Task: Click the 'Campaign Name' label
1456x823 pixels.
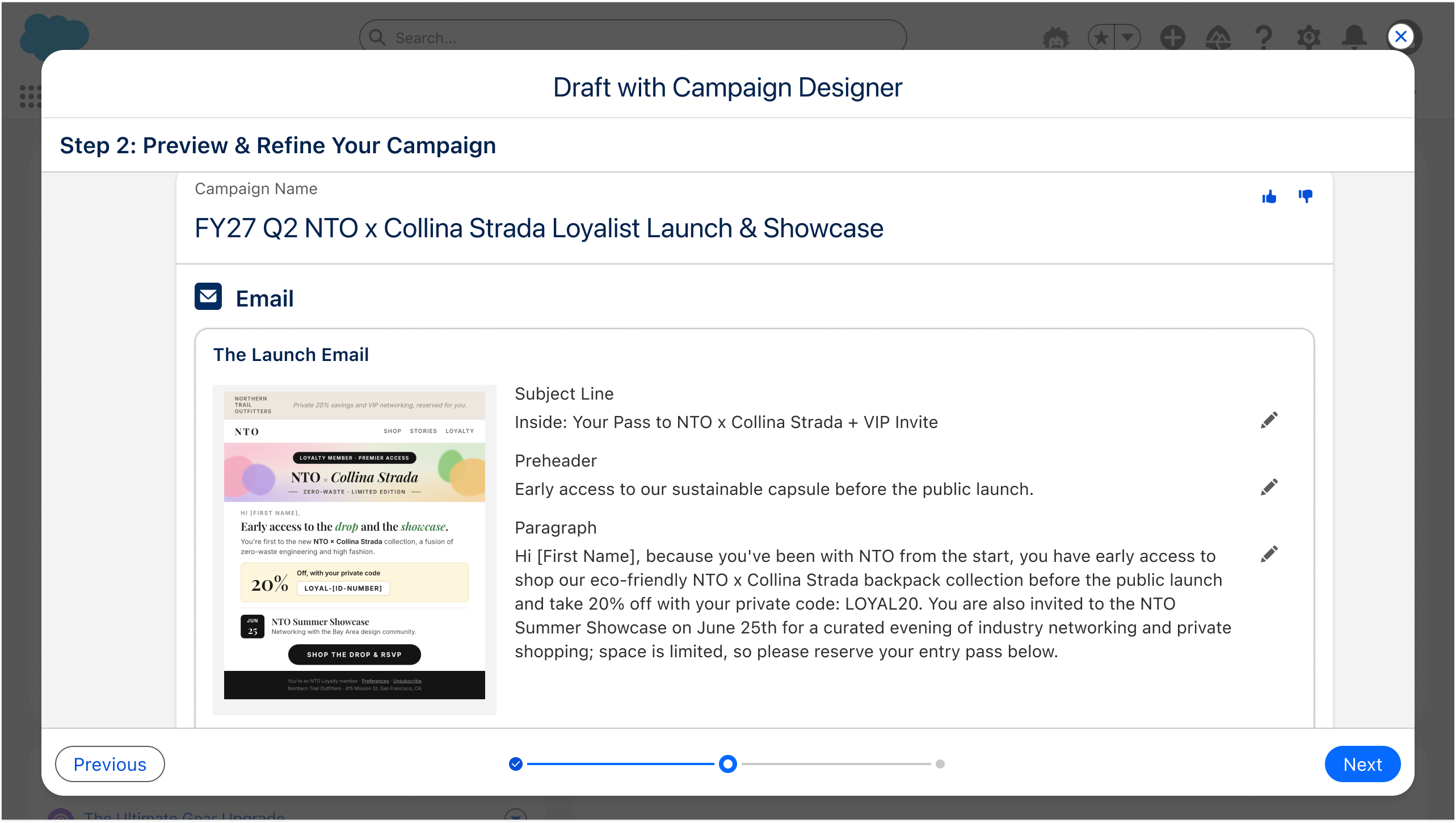Action: pyautogui.click(x=256, y=189)
